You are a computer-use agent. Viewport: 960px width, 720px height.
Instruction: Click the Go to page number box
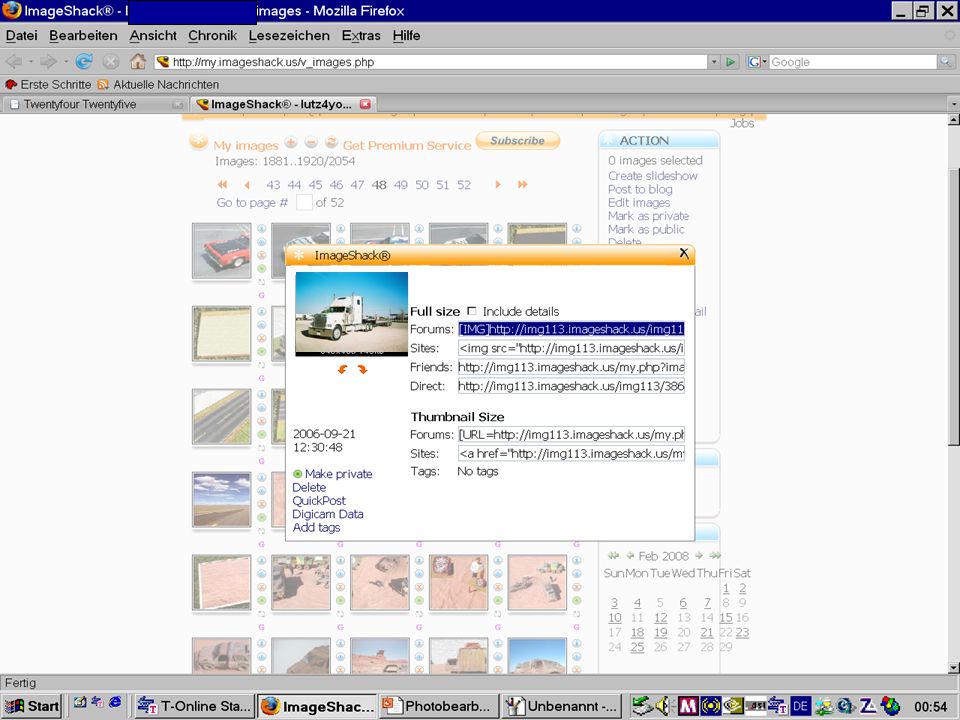pyautogui.click(x=304, y=203)
